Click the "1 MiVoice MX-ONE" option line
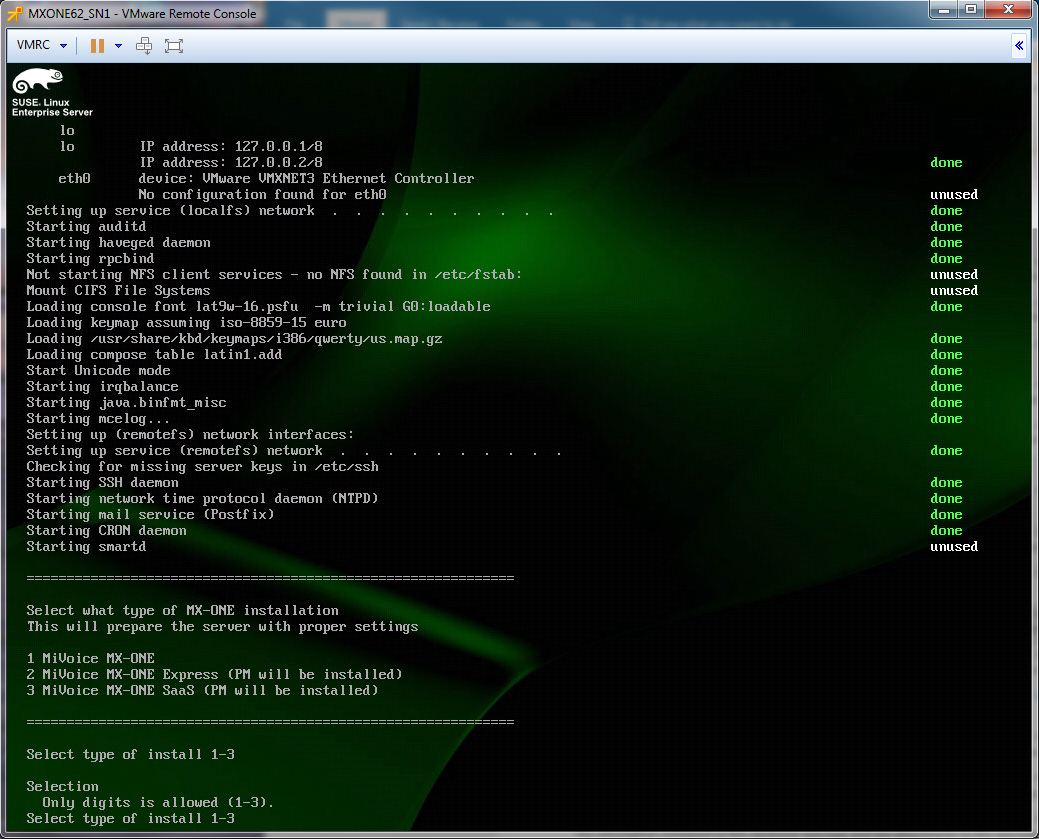The width and height of the screenshot is (1039, 839). tap(90, 659)
